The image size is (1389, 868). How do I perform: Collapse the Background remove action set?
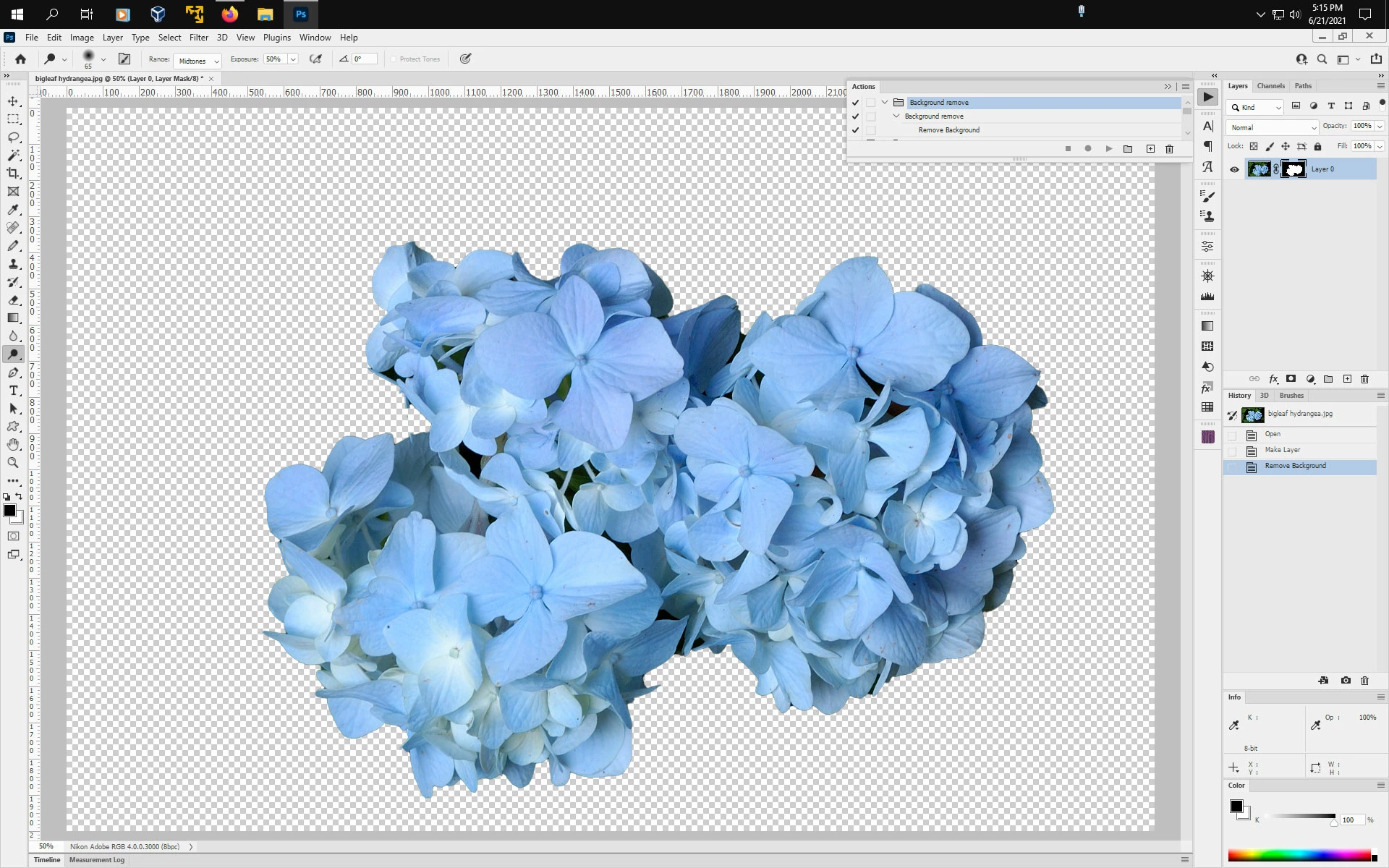(x=885, y=103)
